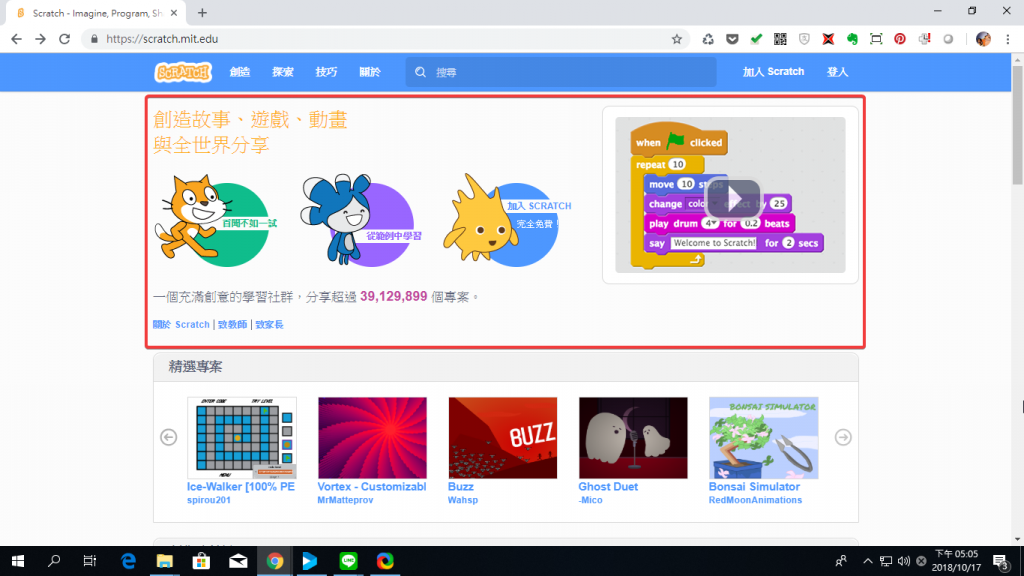Open author MrMatteprov profile link
This screenshot has height=576, width=1024.
345,500
